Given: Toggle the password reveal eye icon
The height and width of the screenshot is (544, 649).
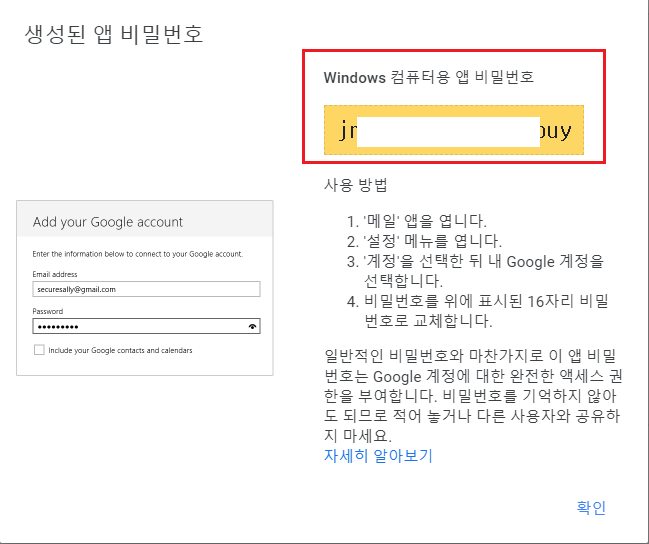Looking at the screenshot, I should click(x=252, y=326).
